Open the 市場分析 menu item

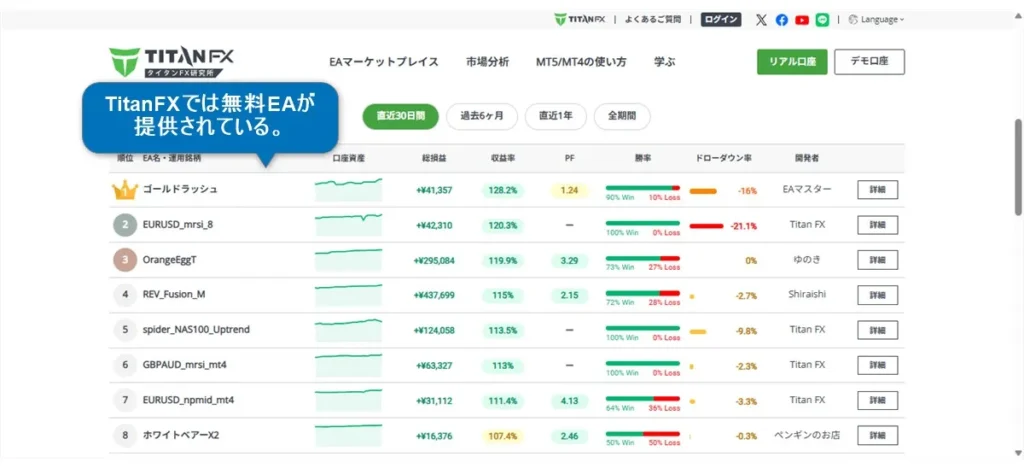487,62
